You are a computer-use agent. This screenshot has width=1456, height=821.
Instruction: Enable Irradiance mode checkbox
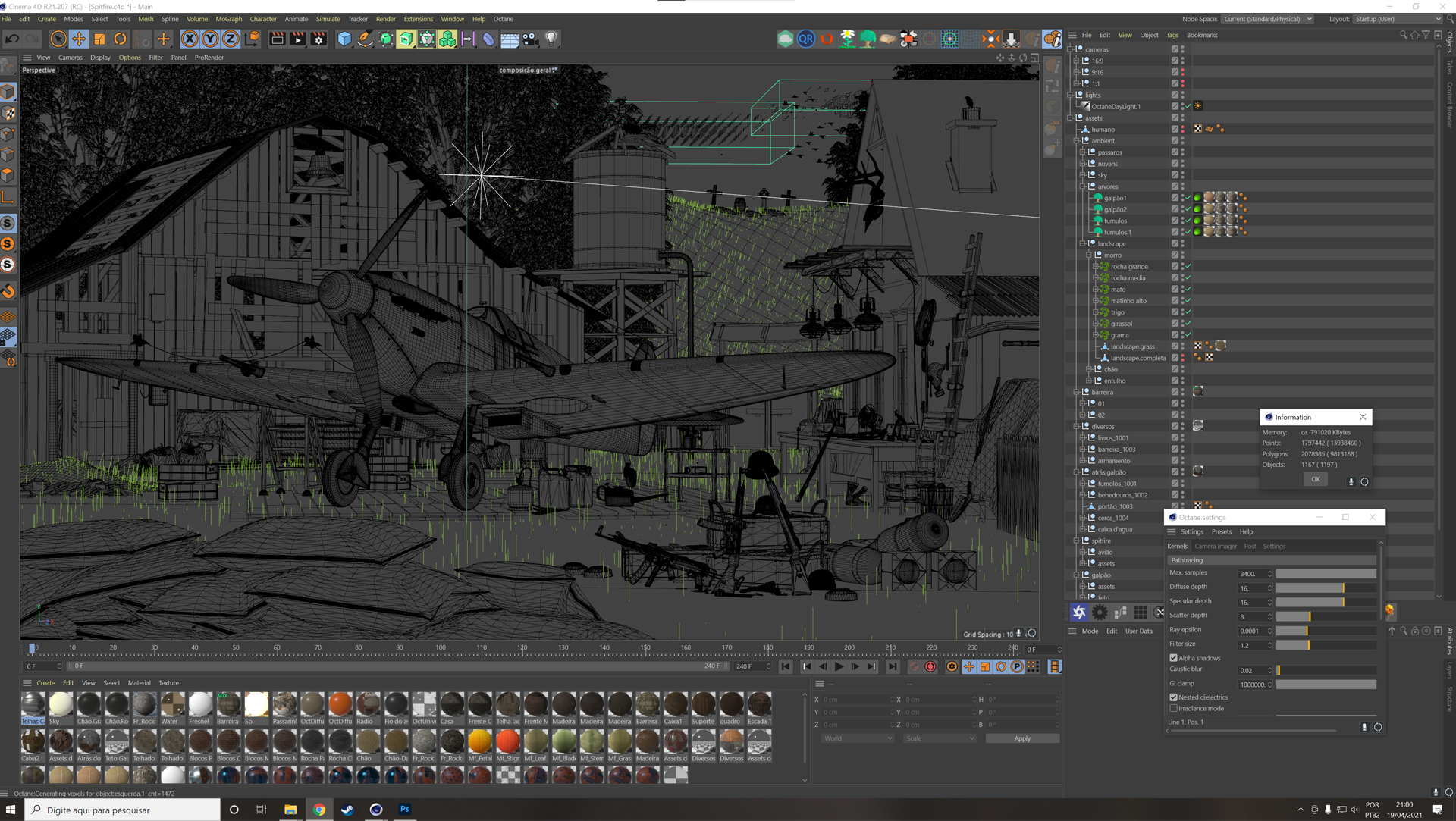click(1174, 709)
